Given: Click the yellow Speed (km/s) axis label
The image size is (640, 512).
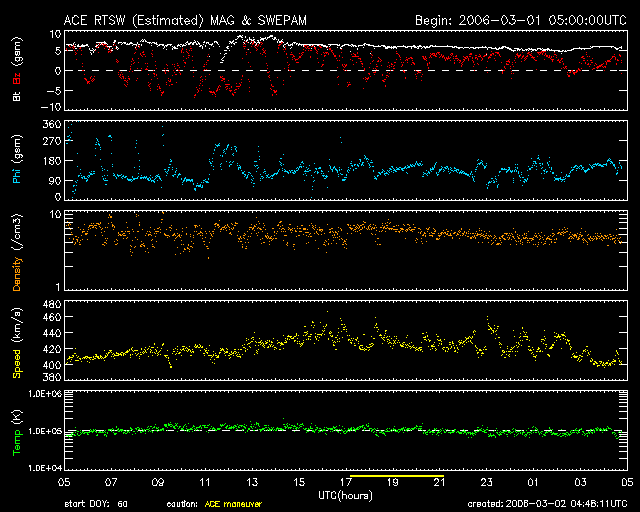Looking at the screenshot, I should tap(15, 345).
